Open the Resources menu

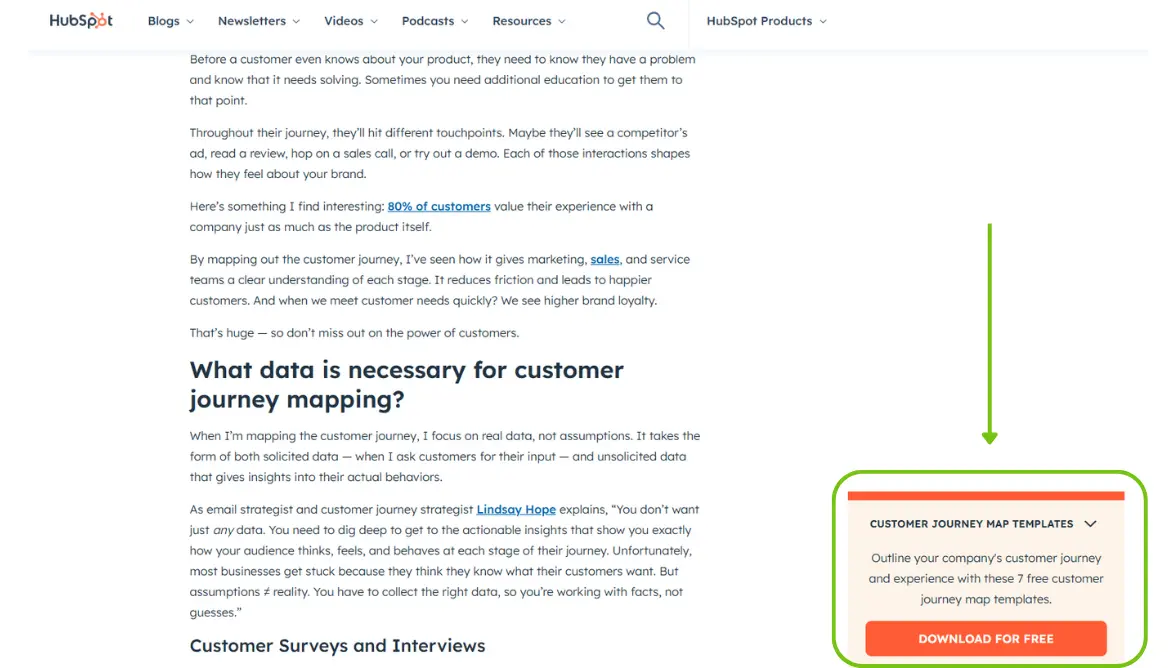529,21
